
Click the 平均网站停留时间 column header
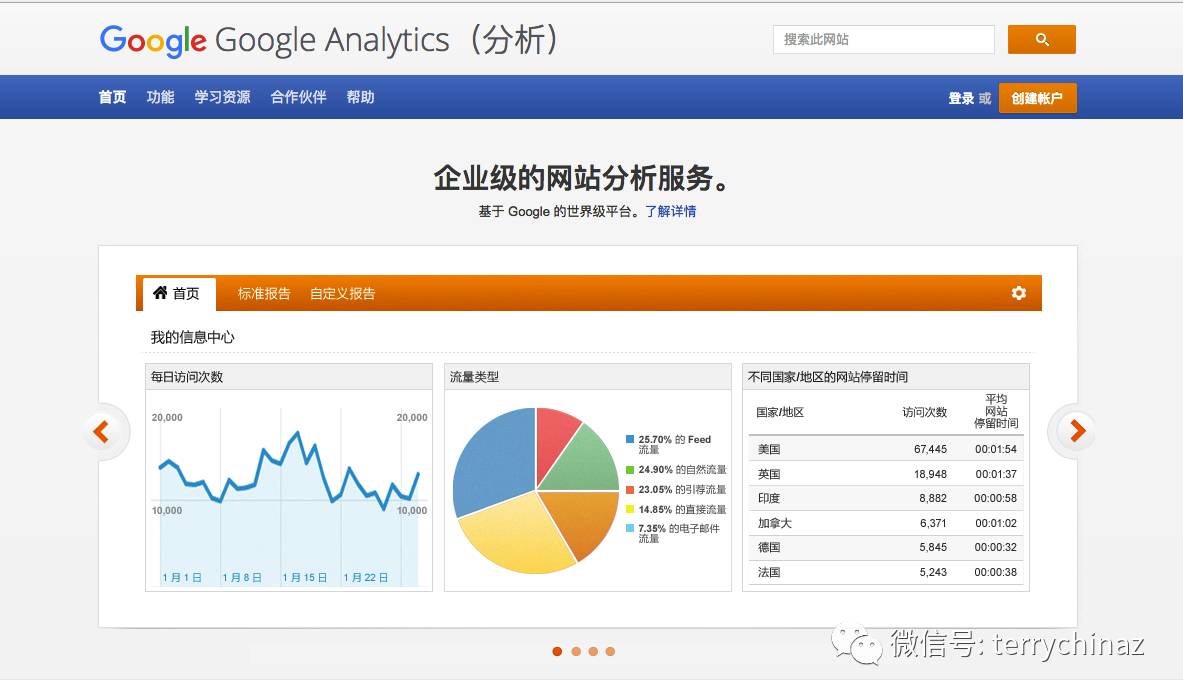point(996,411)
